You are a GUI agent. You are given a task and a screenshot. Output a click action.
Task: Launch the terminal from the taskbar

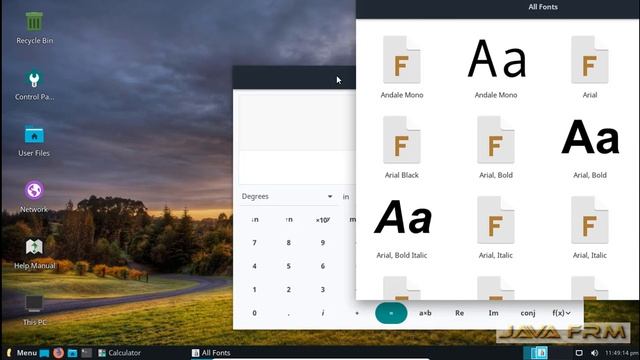87,353
